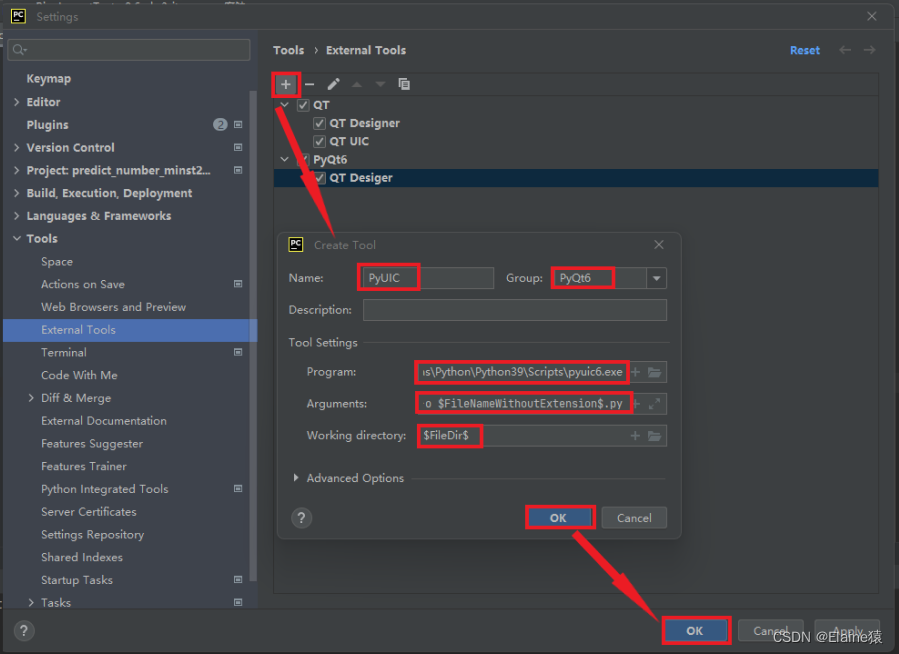Click project-level icon beside Plugins
This screenshot has height=654, width=899.
(x=238, y=125)
